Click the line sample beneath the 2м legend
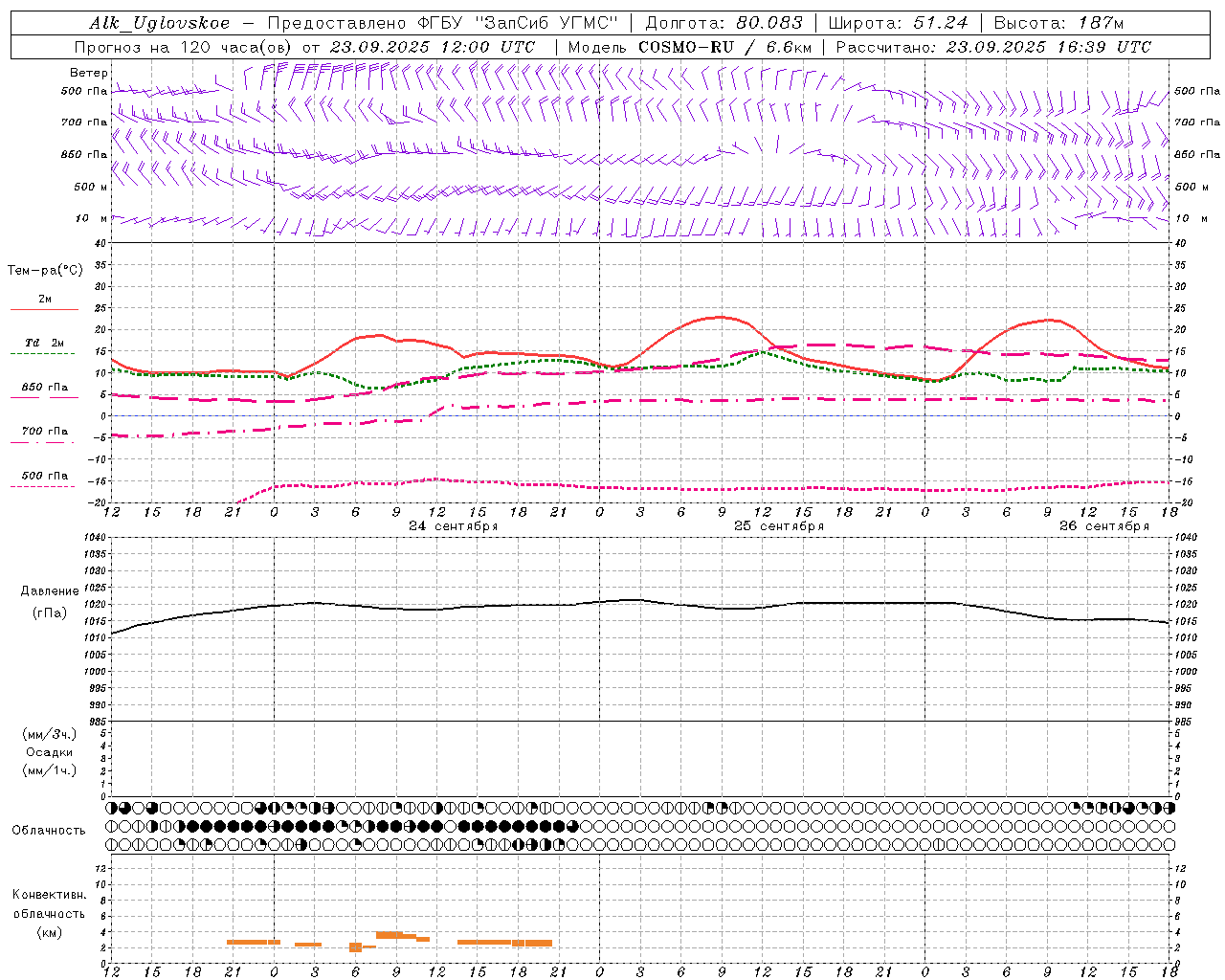 (44, 310)
